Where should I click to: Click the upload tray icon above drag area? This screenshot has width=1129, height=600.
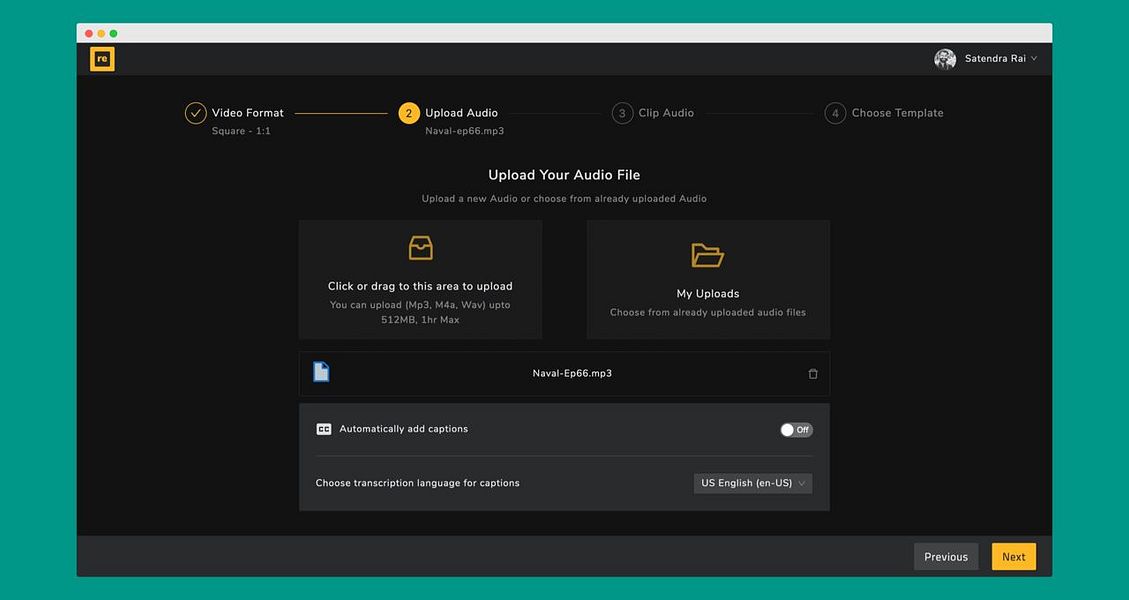[419, 247]
